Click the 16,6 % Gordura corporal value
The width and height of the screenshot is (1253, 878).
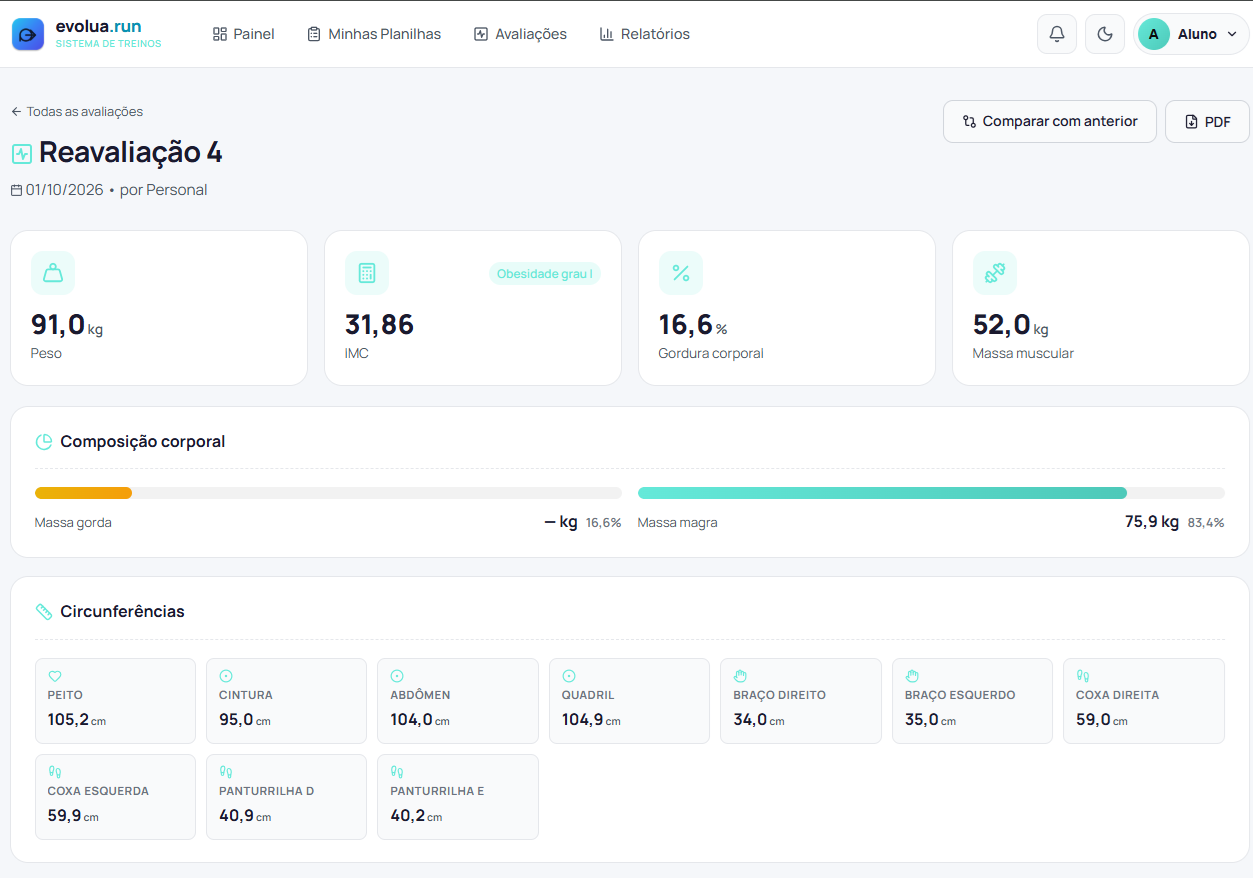(693, 325)
